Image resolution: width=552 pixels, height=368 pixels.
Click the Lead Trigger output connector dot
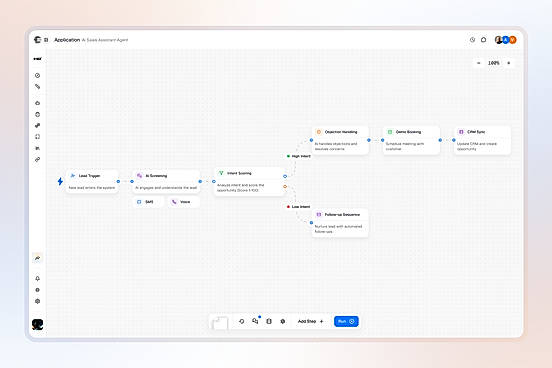(x=118, y=181)
